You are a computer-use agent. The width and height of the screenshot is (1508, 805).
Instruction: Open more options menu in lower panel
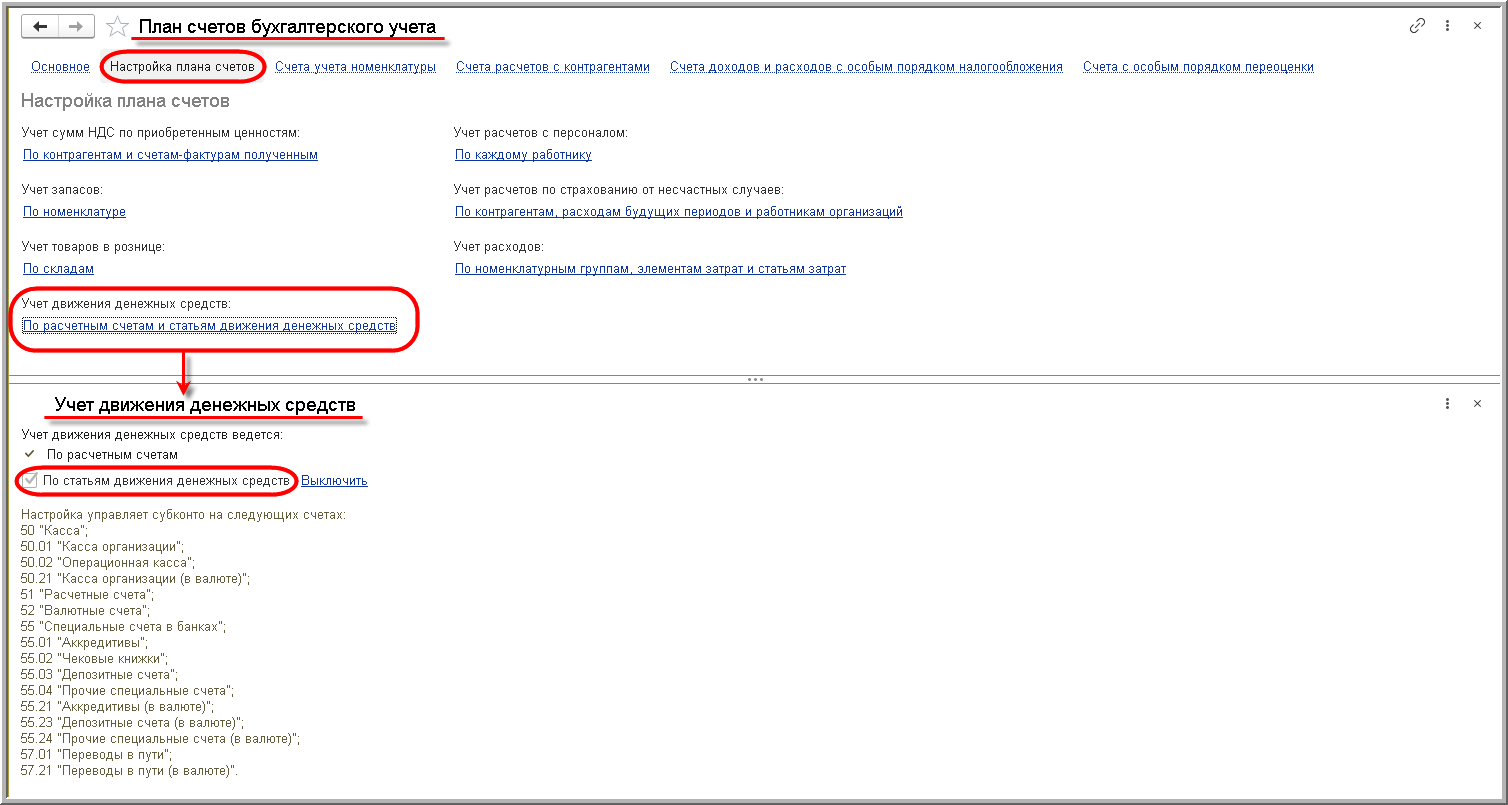1447,404
